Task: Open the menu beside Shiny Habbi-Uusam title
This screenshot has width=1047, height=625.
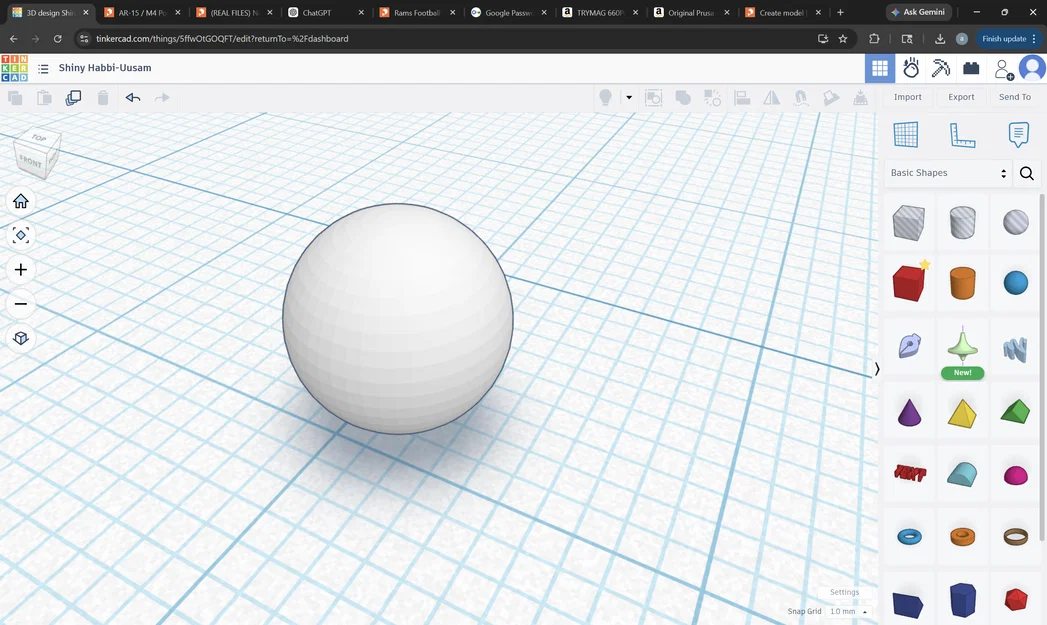Action: [43, 68]
